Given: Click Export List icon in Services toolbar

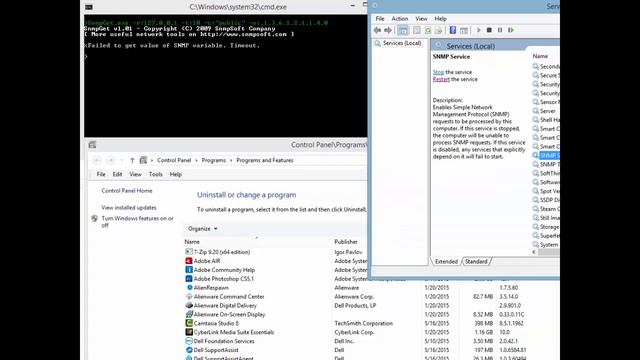Looking at the screenshot, I should pos(438,30).
